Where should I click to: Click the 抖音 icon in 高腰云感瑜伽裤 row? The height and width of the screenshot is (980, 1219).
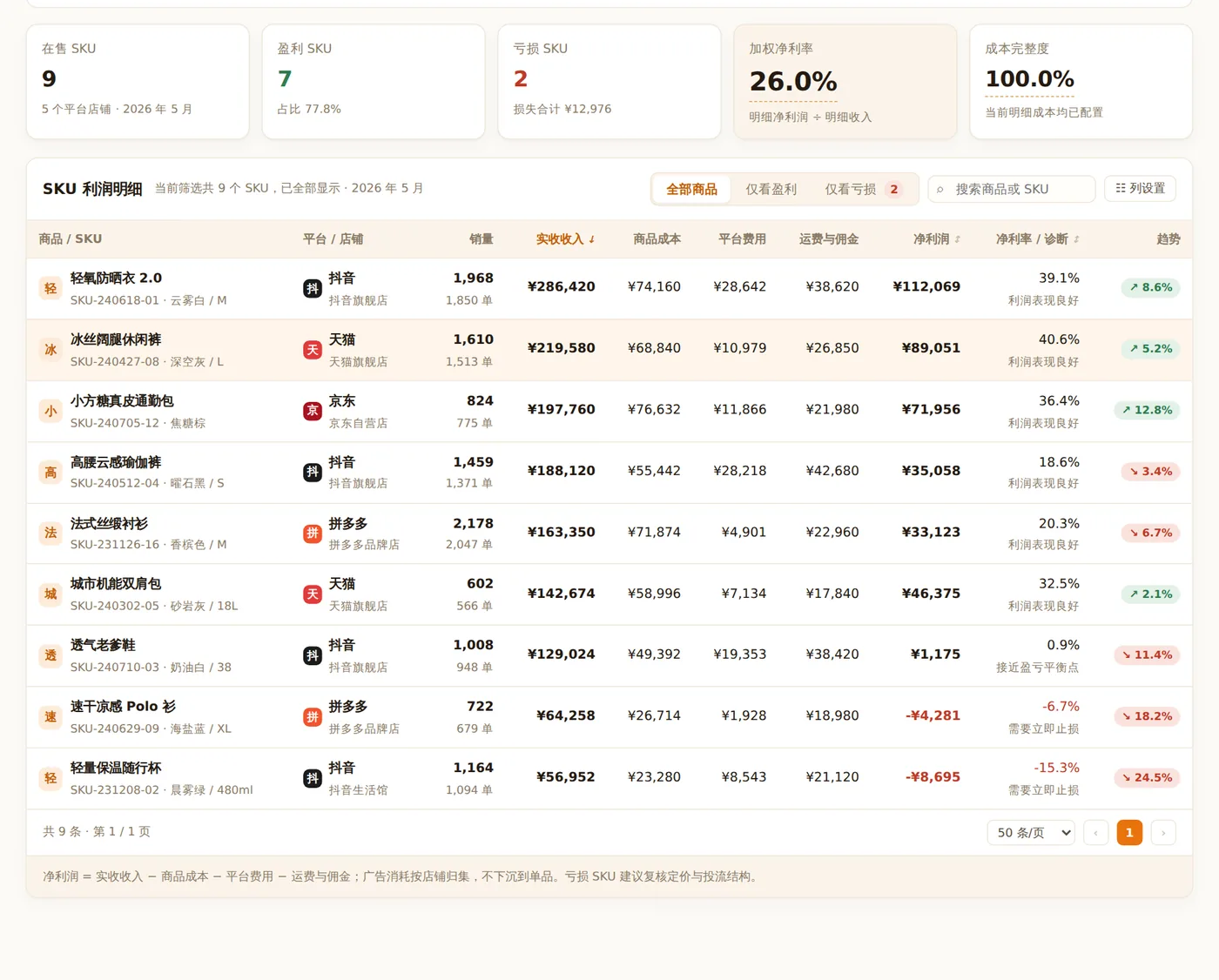(313, 472)
